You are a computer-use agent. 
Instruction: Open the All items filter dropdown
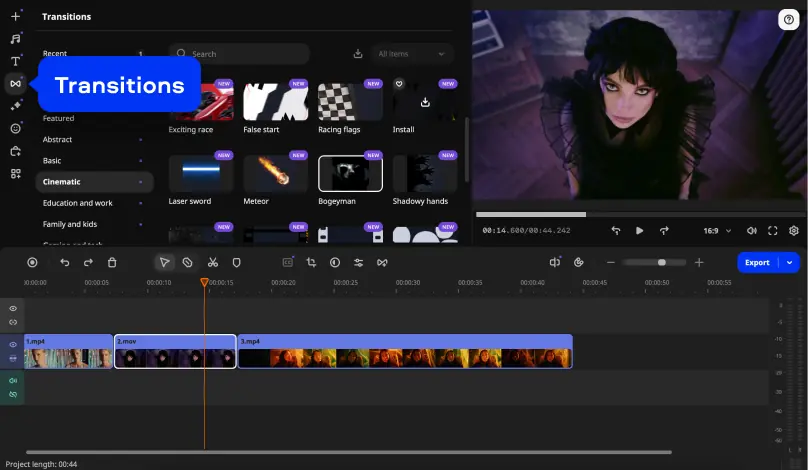[x=412, y=54]
